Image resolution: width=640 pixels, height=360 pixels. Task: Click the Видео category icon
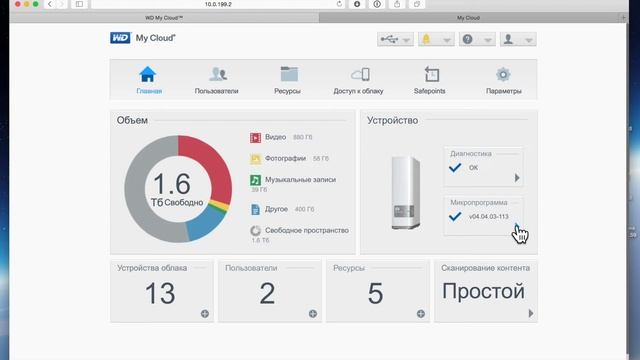tap(256, 138)
